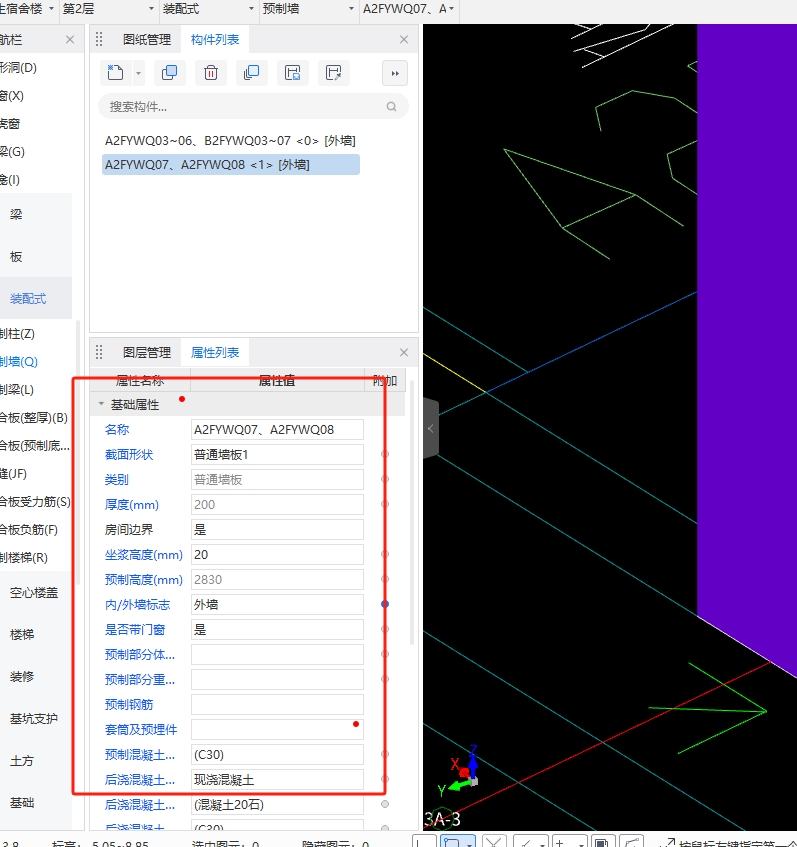Select 基坑支护 in the navigation sidebar

[x=34, y=719]
